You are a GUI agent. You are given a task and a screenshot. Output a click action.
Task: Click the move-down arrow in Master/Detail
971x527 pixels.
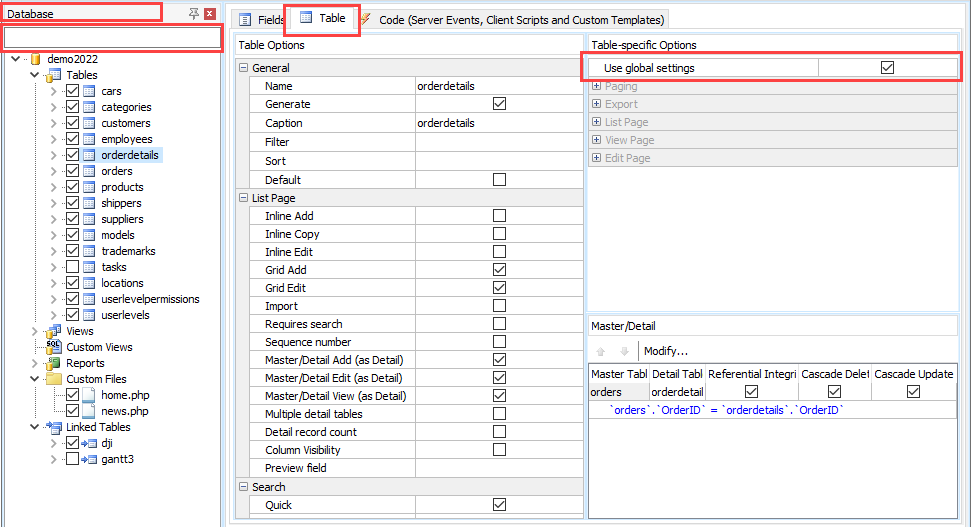(624, 351)
